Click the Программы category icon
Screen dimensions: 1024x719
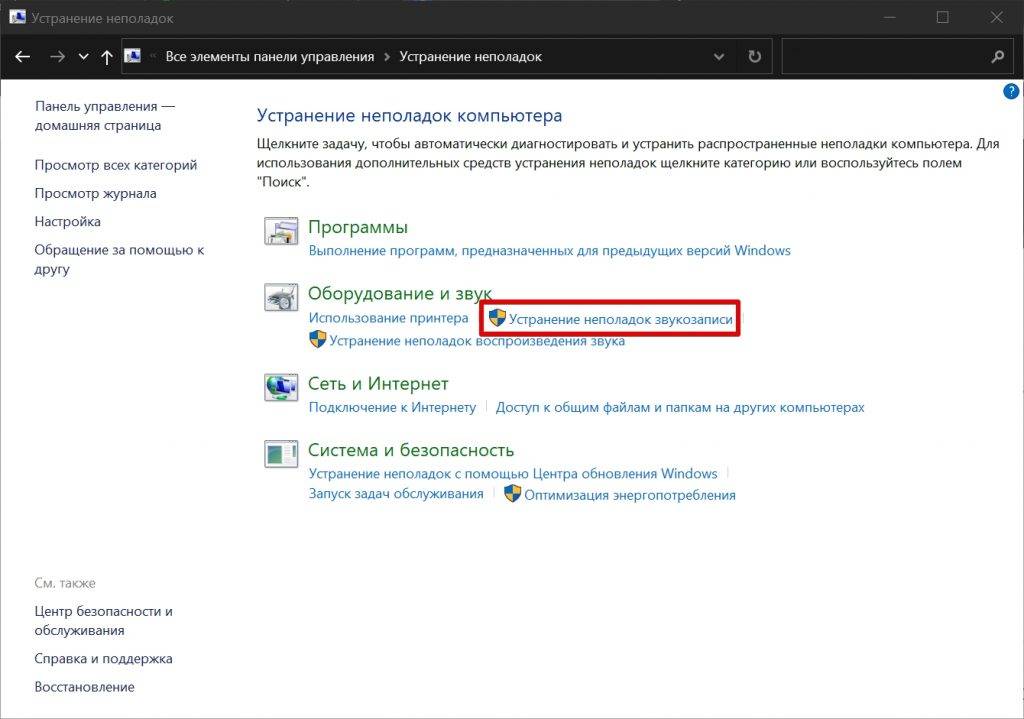(281, 231)
